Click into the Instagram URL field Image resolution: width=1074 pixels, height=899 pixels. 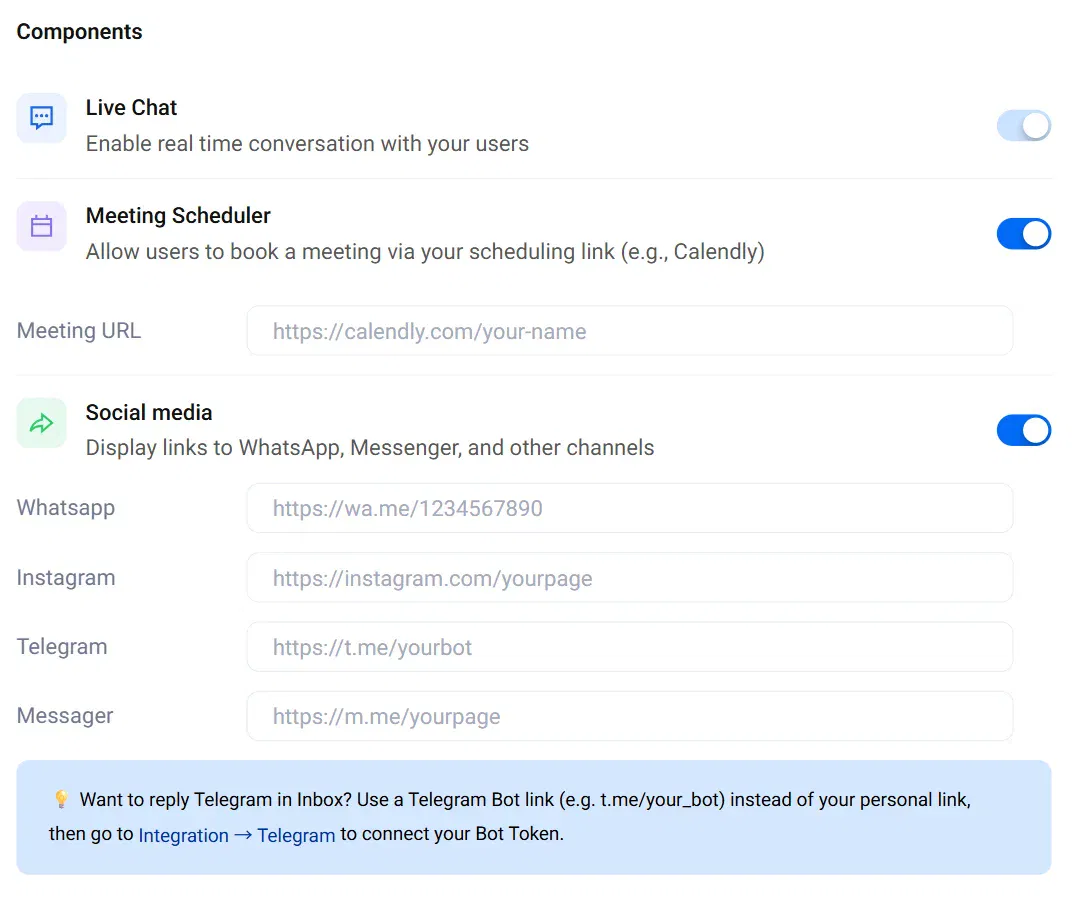[x=629, y=578]
